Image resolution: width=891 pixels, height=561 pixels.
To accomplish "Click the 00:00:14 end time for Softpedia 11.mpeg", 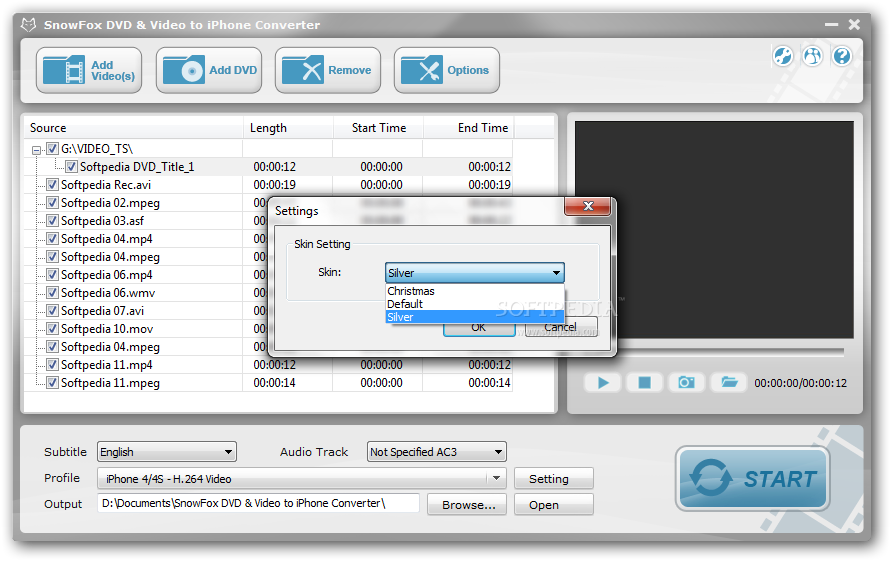I will click(x=489, y=383).
